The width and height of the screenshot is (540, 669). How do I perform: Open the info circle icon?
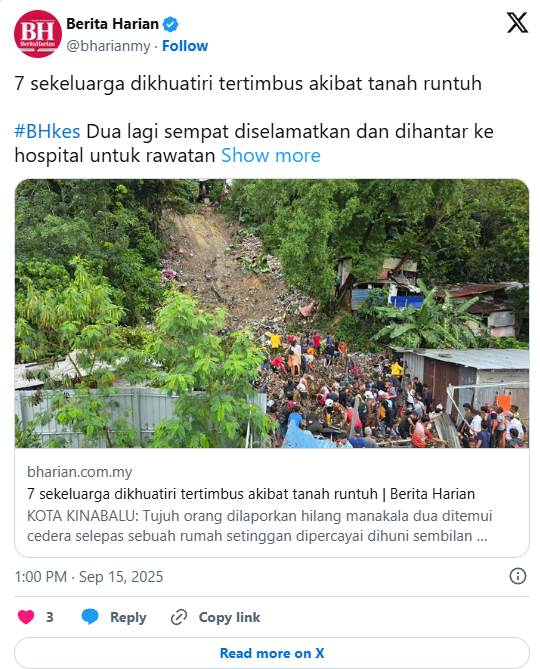518,576
